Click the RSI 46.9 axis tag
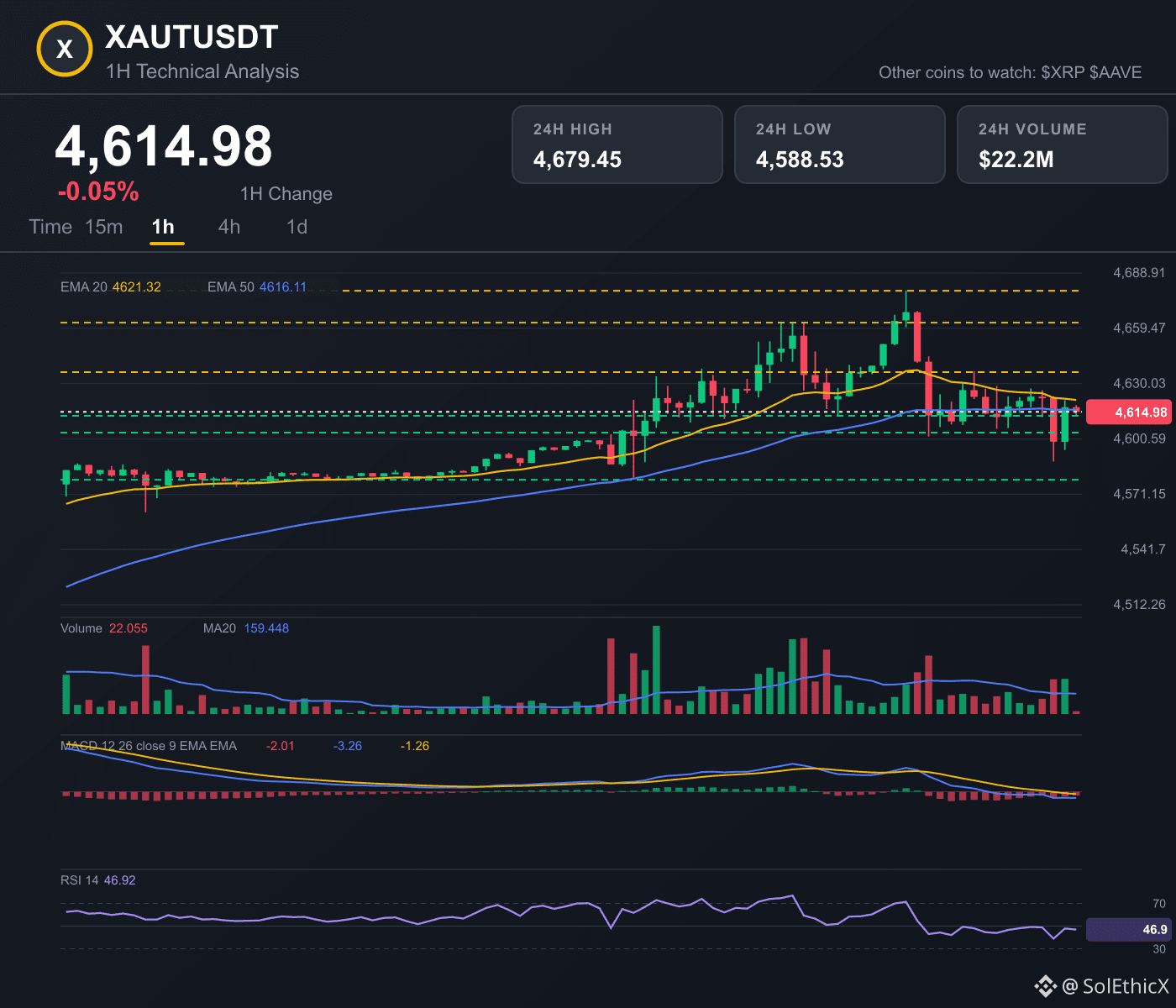Screen dimensions: 1176x1008 (x=1128, y=930)
